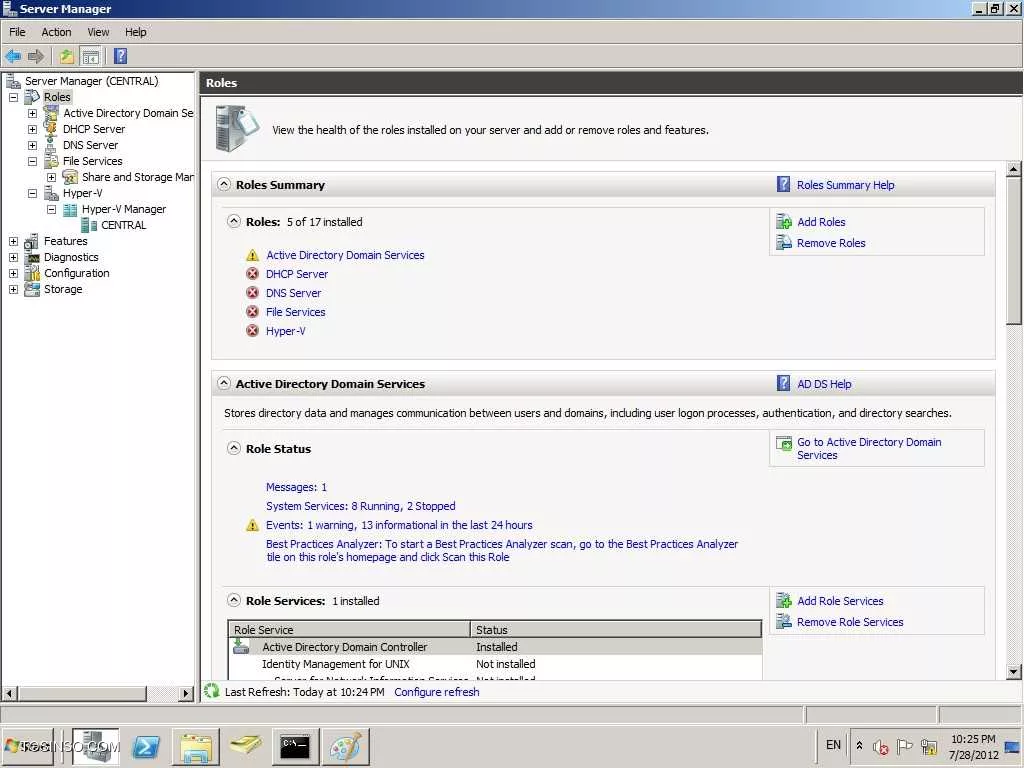Click the Remove Roles icon
Image resolution: width=1024 pixels, height=768 pixels.
784,243
